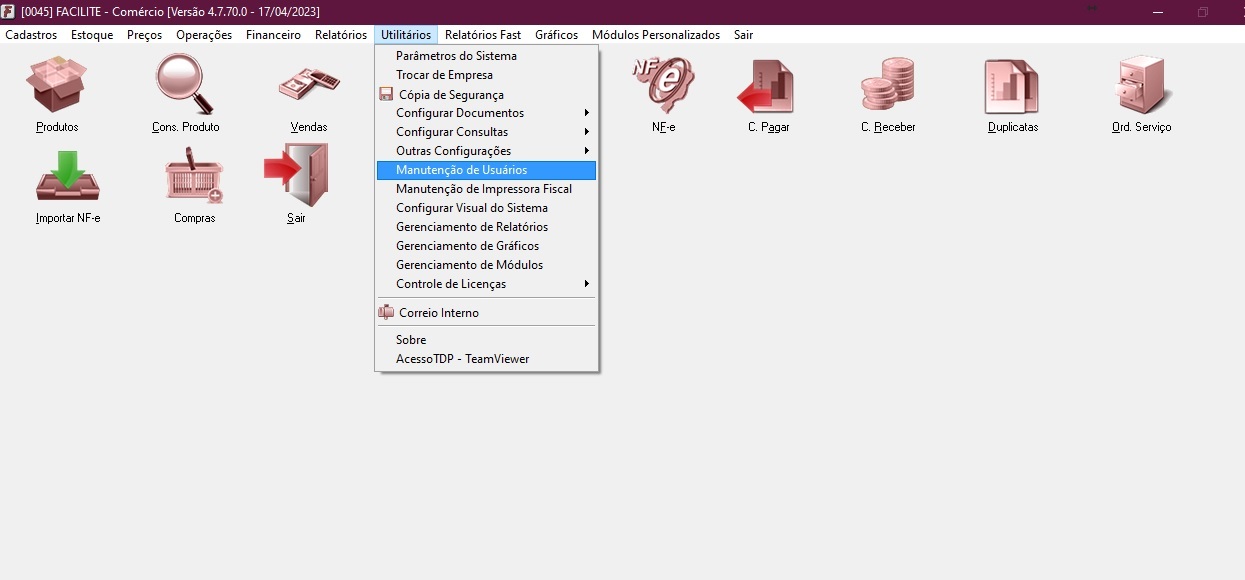Image resolution: width=1245 pixels, height=580 pixels.
Task: Open the Financeiro menu
Action: (x=273, y=35)
